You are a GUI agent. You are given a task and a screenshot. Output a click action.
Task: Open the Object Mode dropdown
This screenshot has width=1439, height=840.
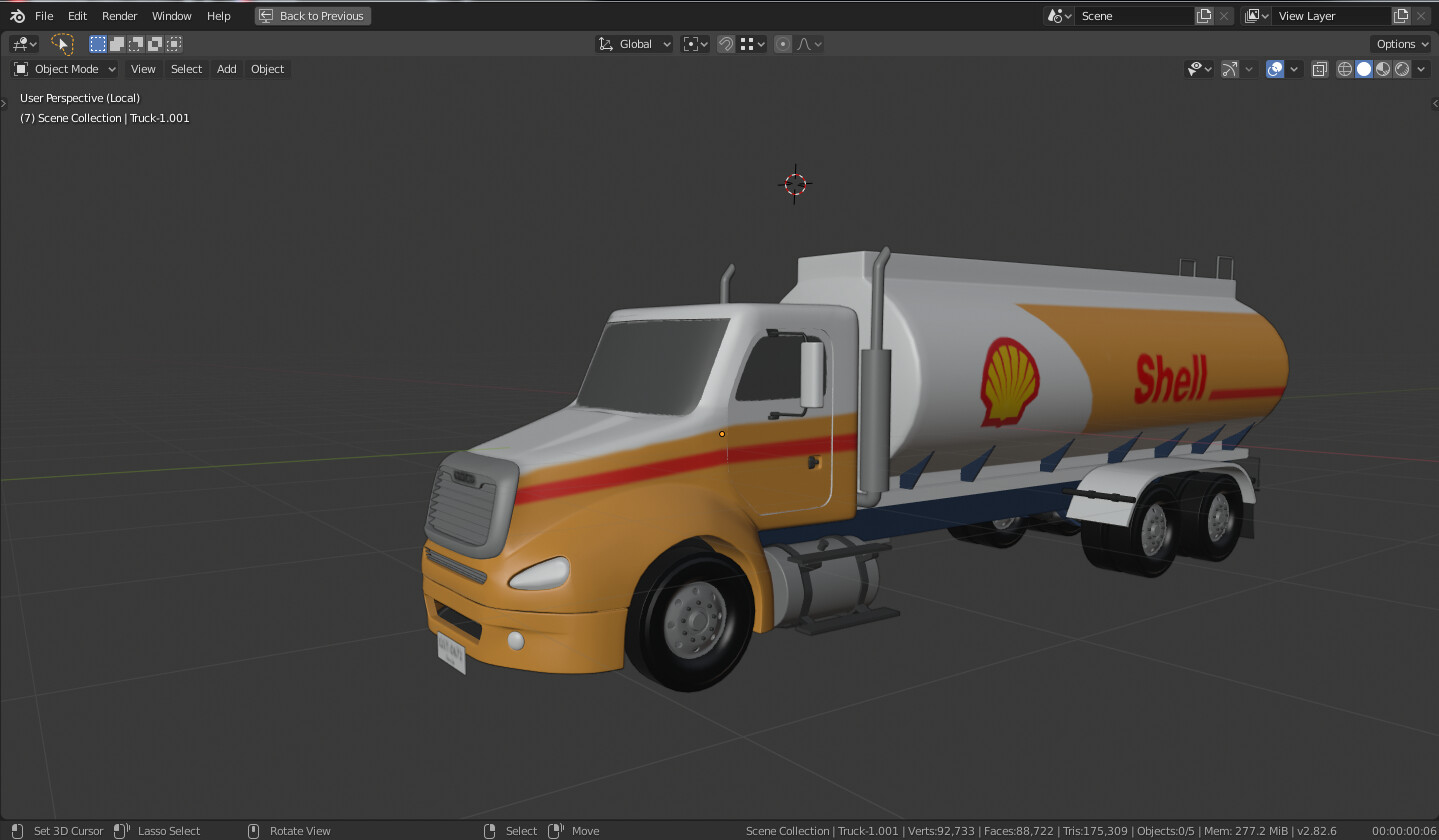coord(65,69)
